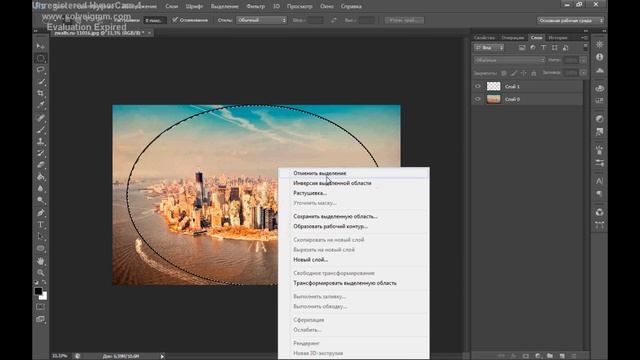Click the Слой 1 layer thumbnail
This screenshot has height=360, width=640.
[493, 87]
